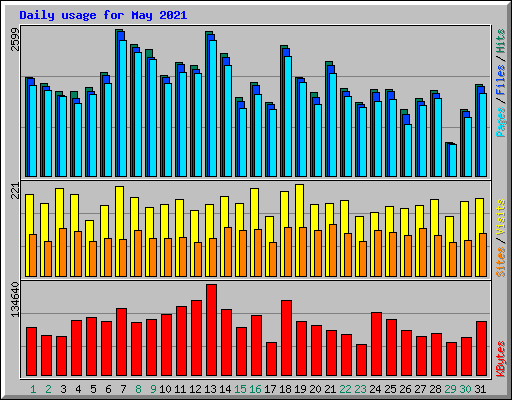Click day label 11 on the x-axis

[x=180, y=389]
